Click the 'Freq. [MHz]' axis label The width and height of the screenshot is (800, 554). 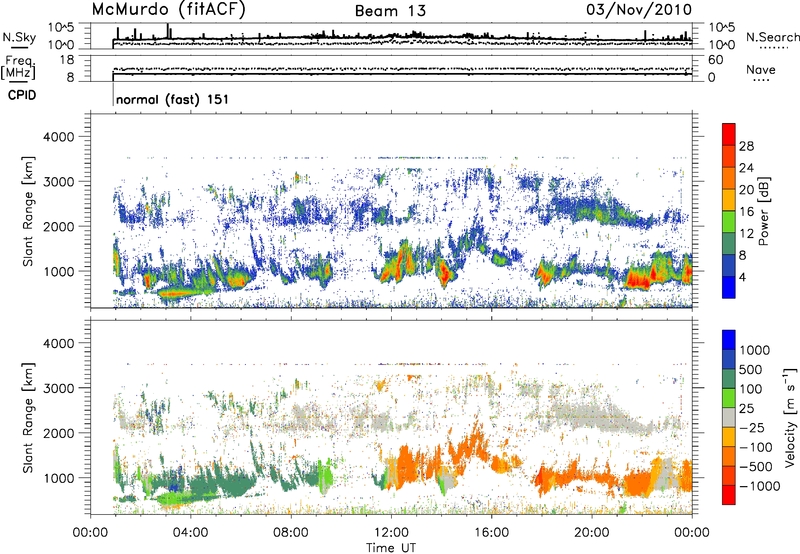(x=18, y=68)
